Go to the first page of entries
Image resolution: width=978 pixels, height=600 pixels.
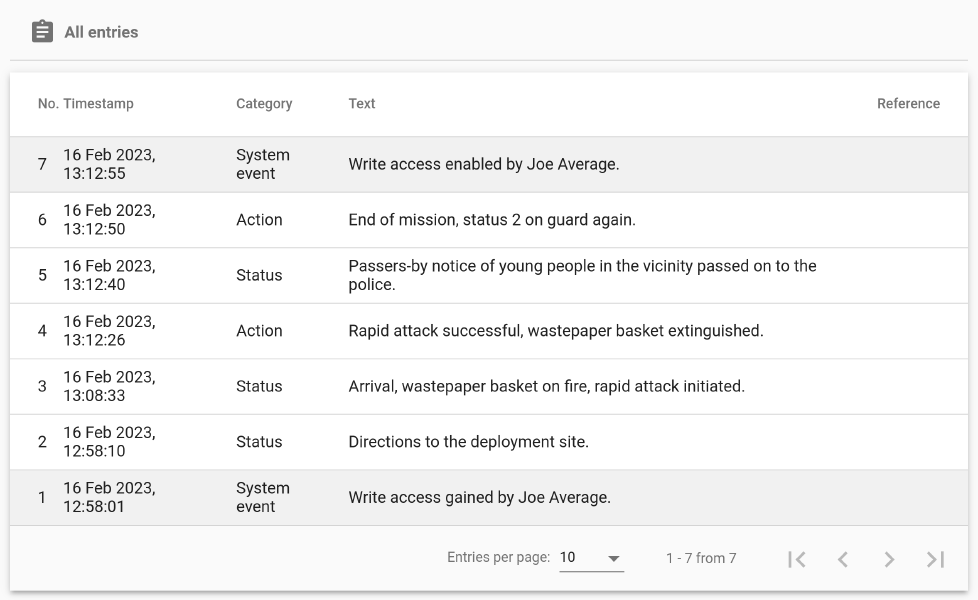click(796, 559)
